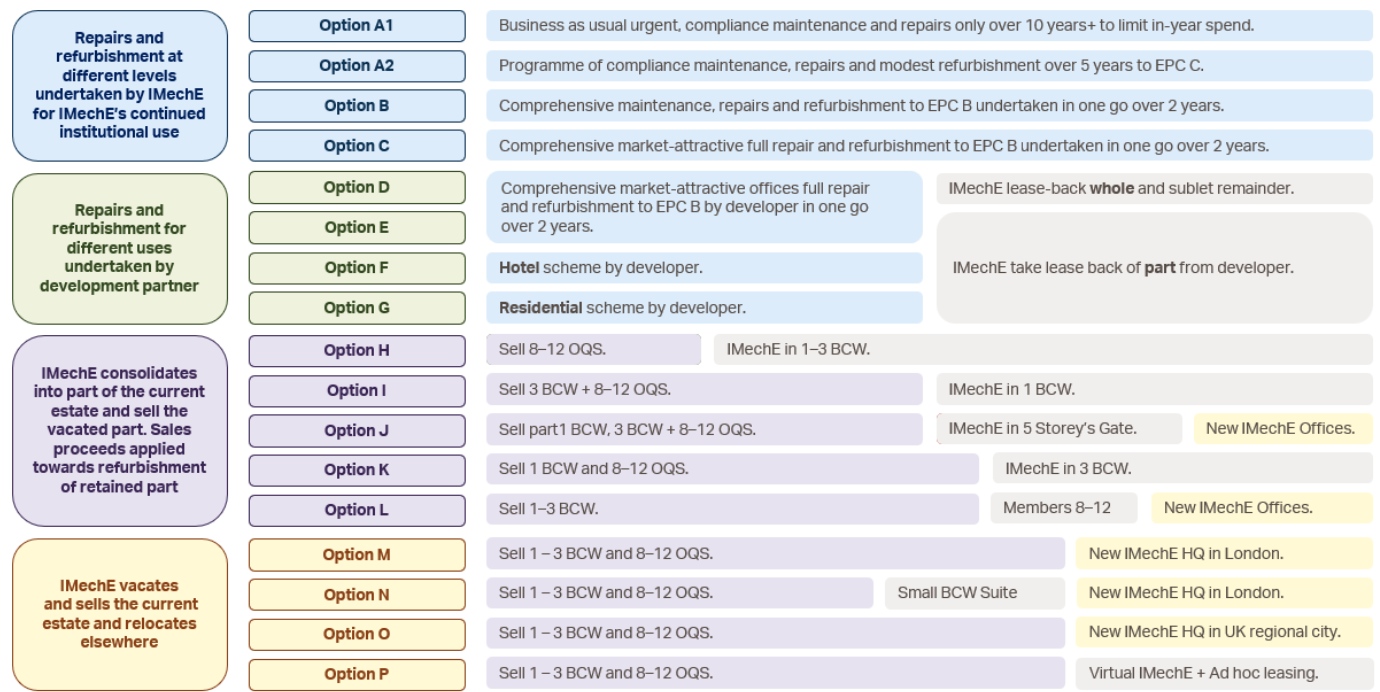Select the Option P box

pyautogui.click(x=357, y=674)
